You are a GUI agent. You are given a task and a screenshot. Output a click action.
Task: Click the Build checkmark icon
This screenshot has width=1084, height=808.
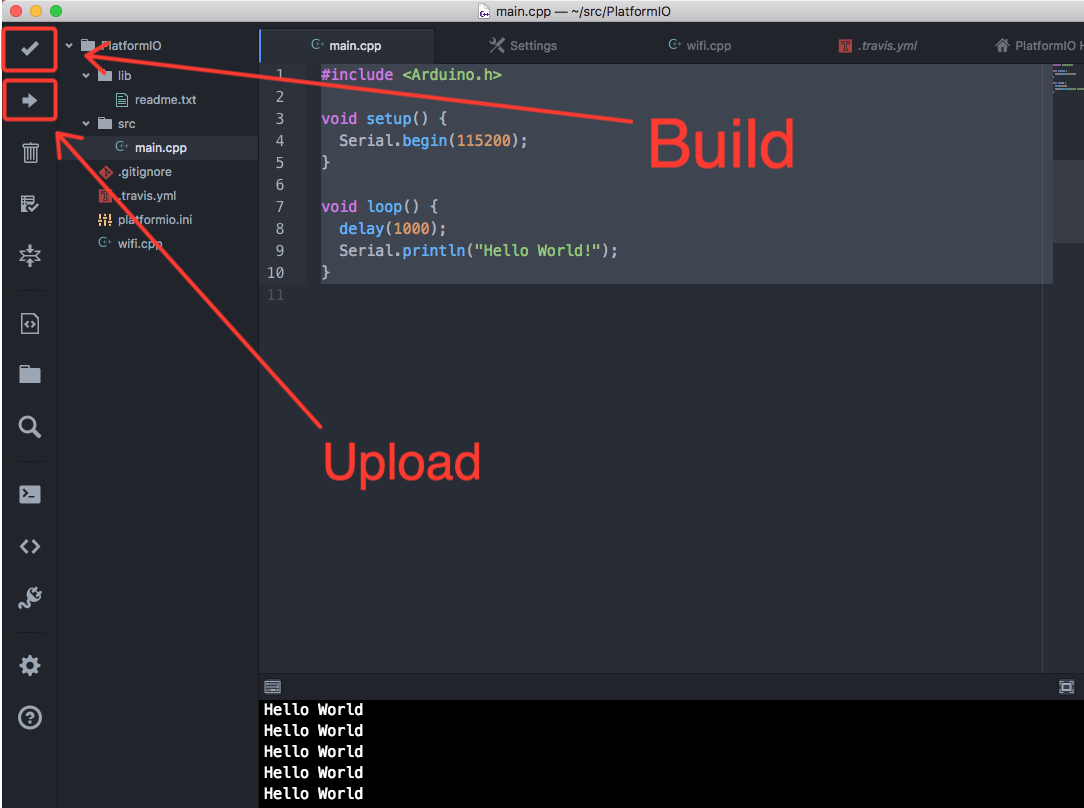[x=30, y=48]
